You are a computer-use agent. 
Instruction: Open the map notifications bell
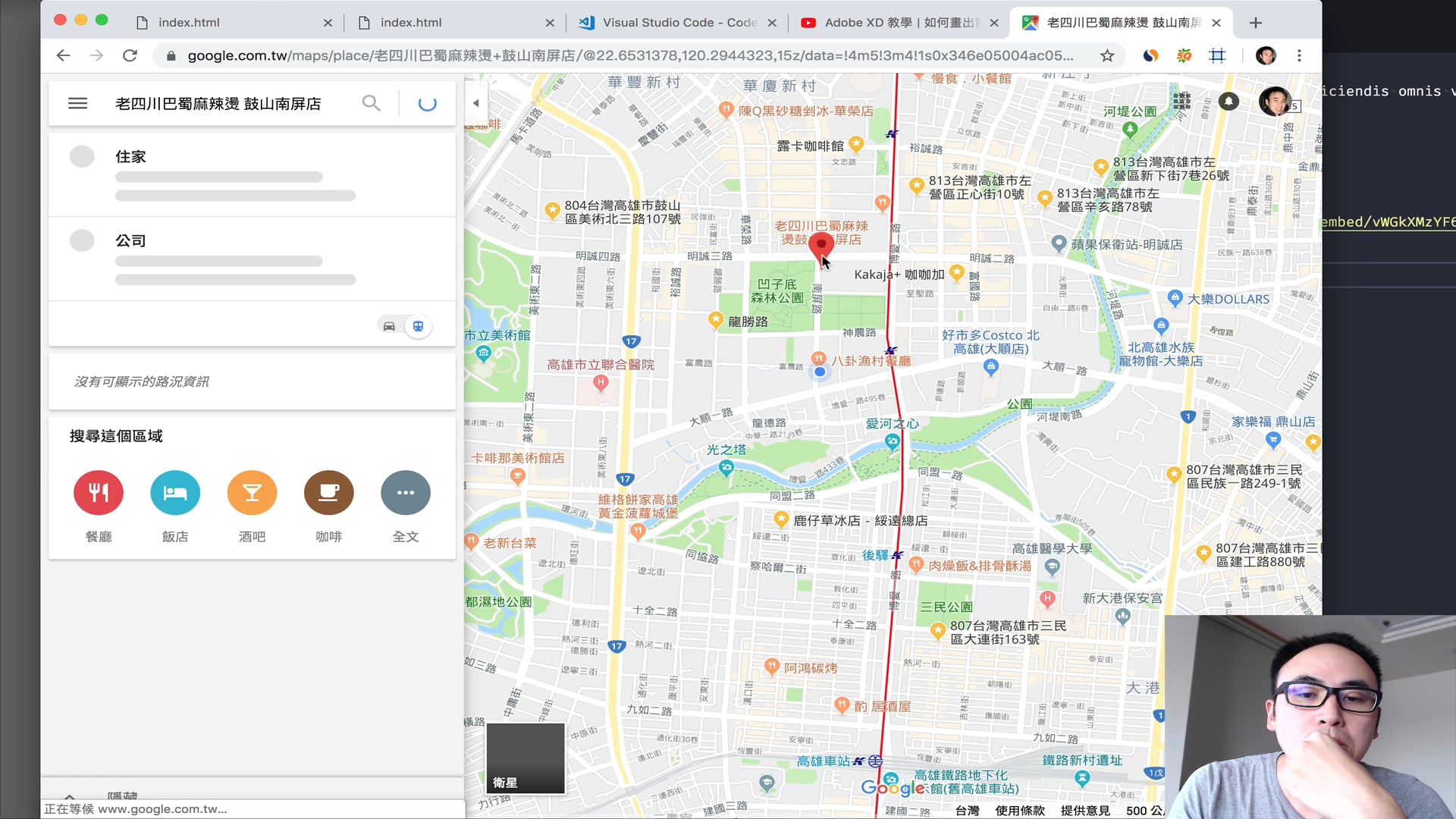click(x=1228, y=101)
